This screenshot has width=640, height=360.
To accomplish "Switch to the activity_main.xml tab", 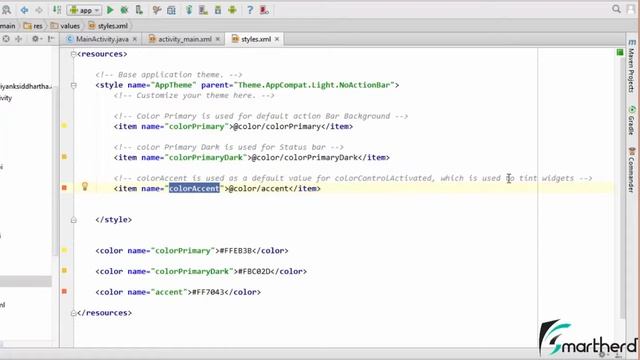I will 184,39.
